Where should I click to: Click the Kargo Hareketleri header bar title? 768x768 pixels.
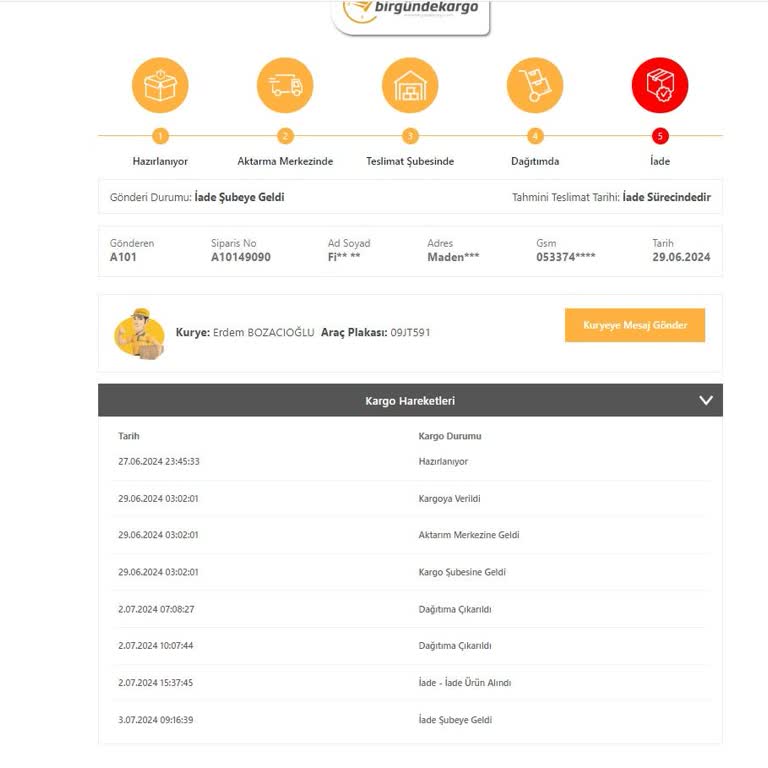(410, 401)
